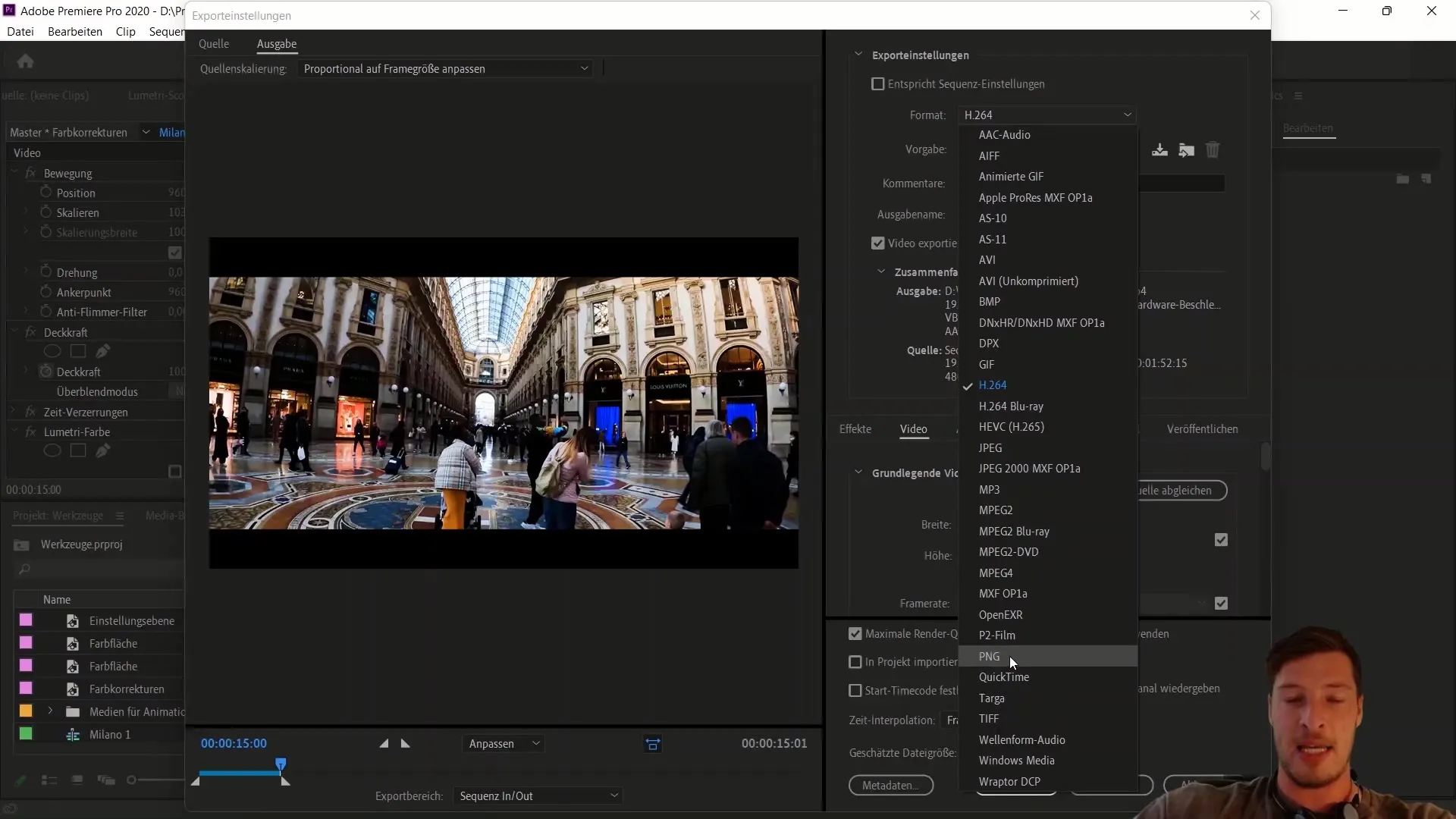Open the Datei menu

coord(20,32)
